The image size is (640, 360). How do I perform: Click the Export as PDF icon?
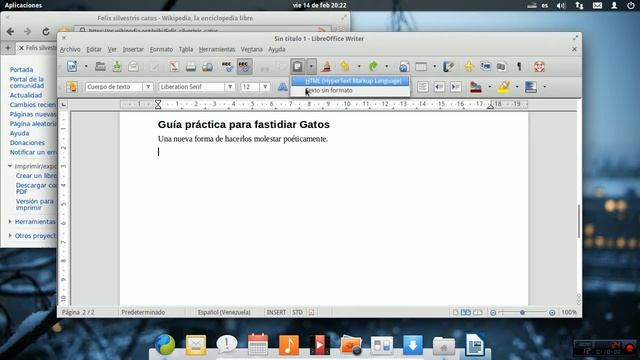174,67
